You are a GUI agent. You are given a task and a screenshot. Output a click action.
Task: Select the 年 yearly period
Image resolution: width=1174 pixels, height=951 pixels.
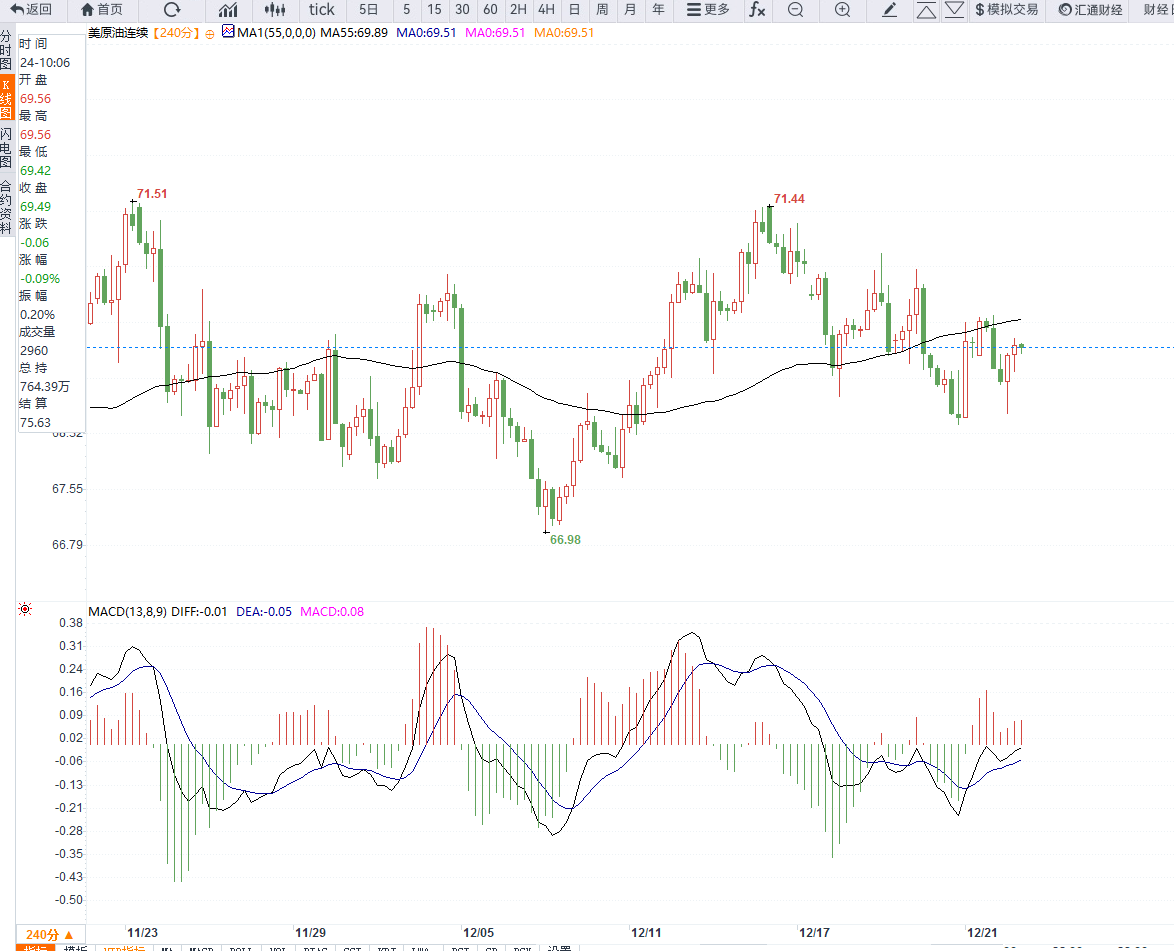click(x=658, y=10)
